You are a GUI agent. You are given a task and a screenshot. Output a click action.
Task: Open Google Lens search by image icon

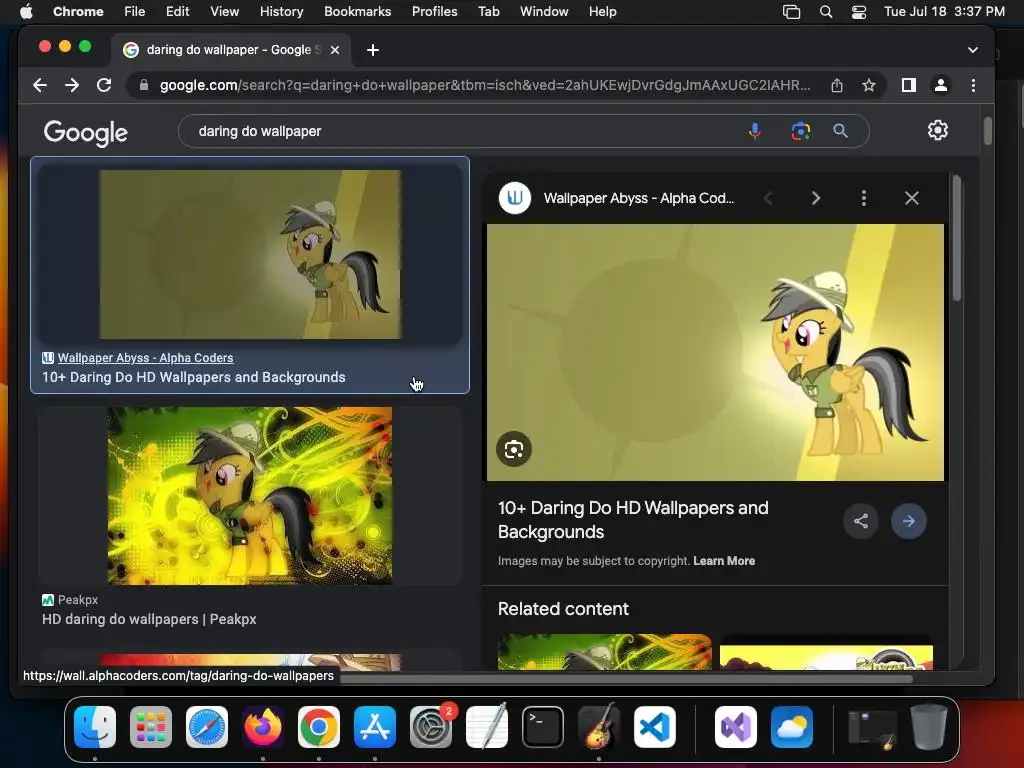(801, 131)
